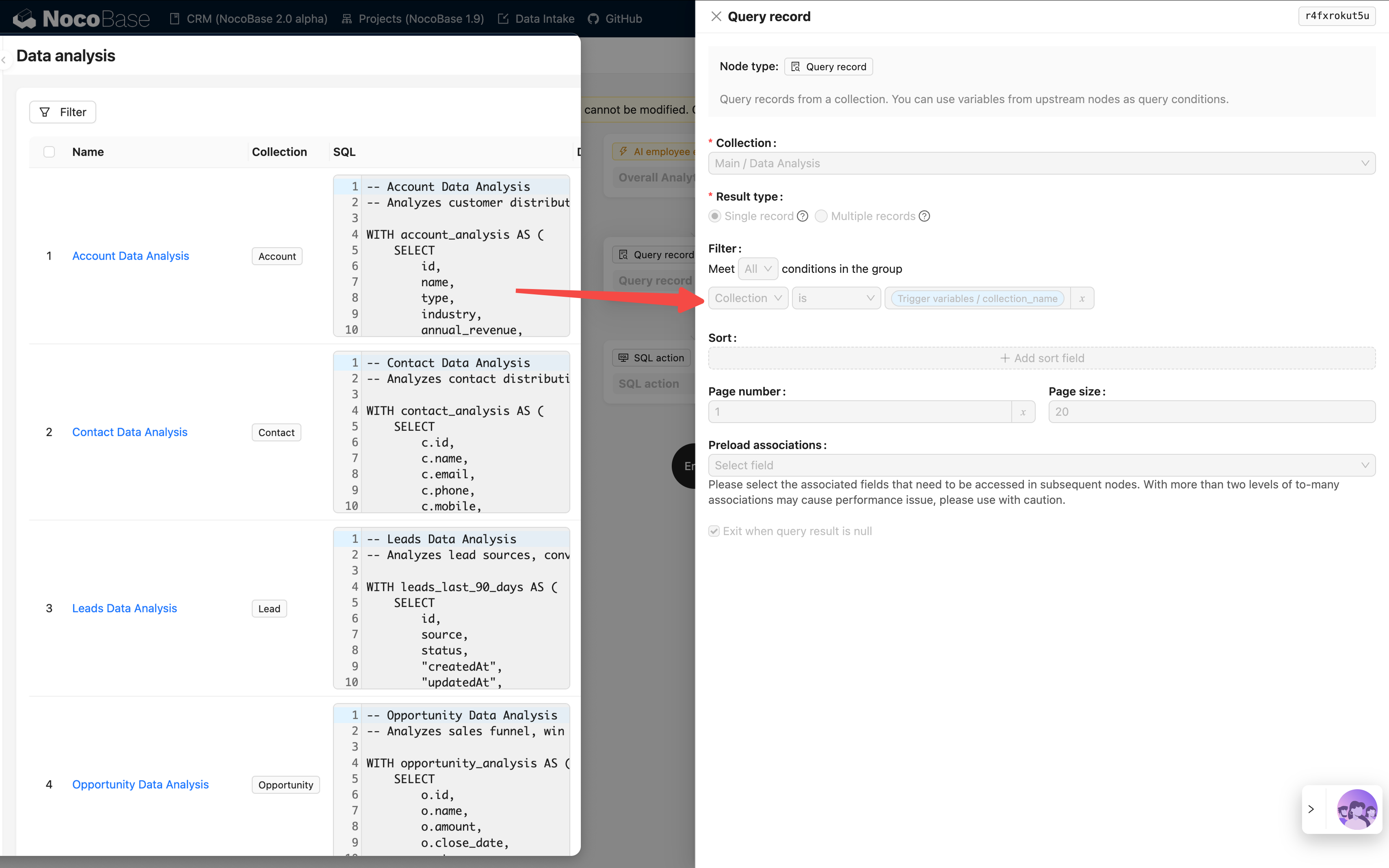Toggle Exit when query result is null
Viewport: 1389px width, 868px height.
714,531
